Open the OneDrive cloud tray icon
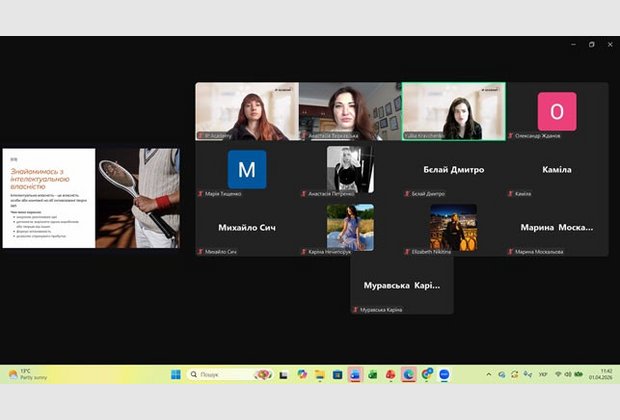The height and width of the screenshot is (420, 620). click(x=502, y=374)
